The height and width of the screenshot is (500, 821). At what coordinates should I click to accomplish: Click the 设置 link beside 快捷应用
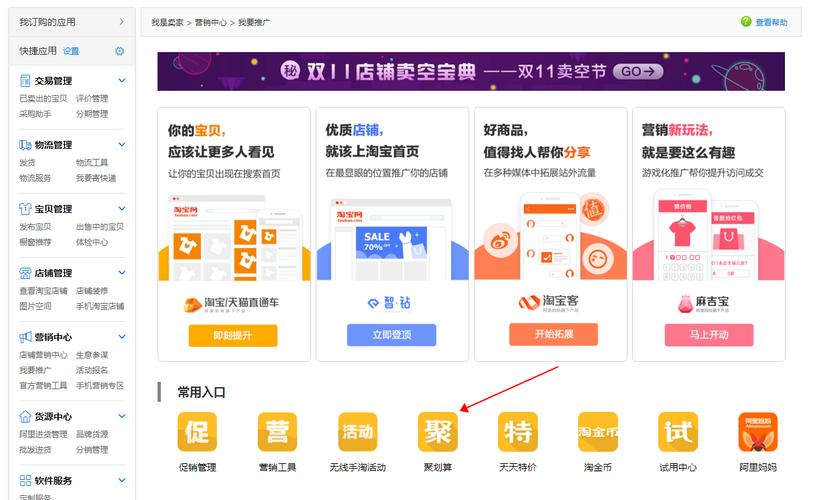click(x=71, y=51)
